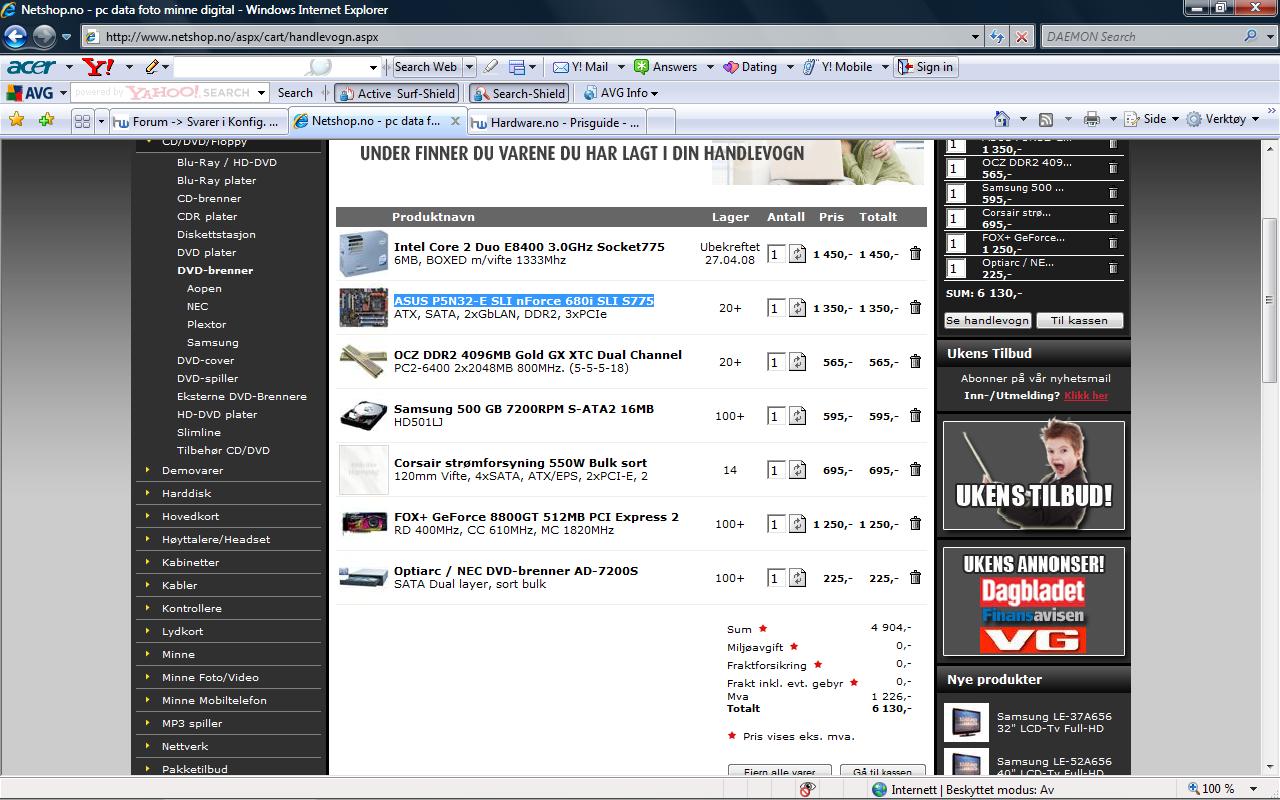
Task: Adjust quantity stepper for Intel Core 2 Duo
Action: click(797, 254)
